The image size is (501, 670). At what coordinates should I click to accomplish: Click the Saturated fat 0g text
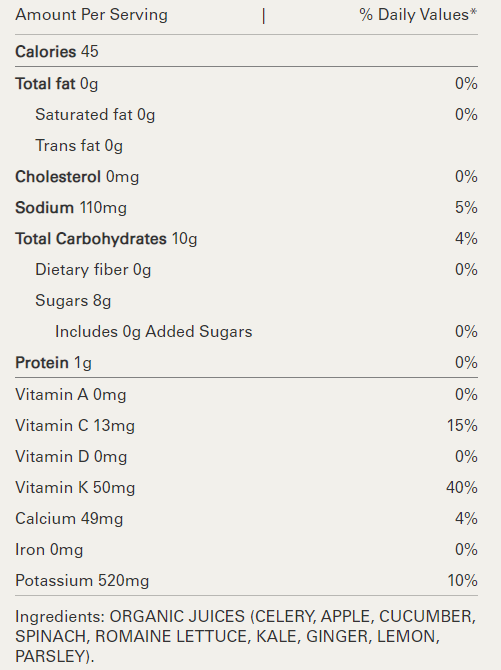coord(95,115)
